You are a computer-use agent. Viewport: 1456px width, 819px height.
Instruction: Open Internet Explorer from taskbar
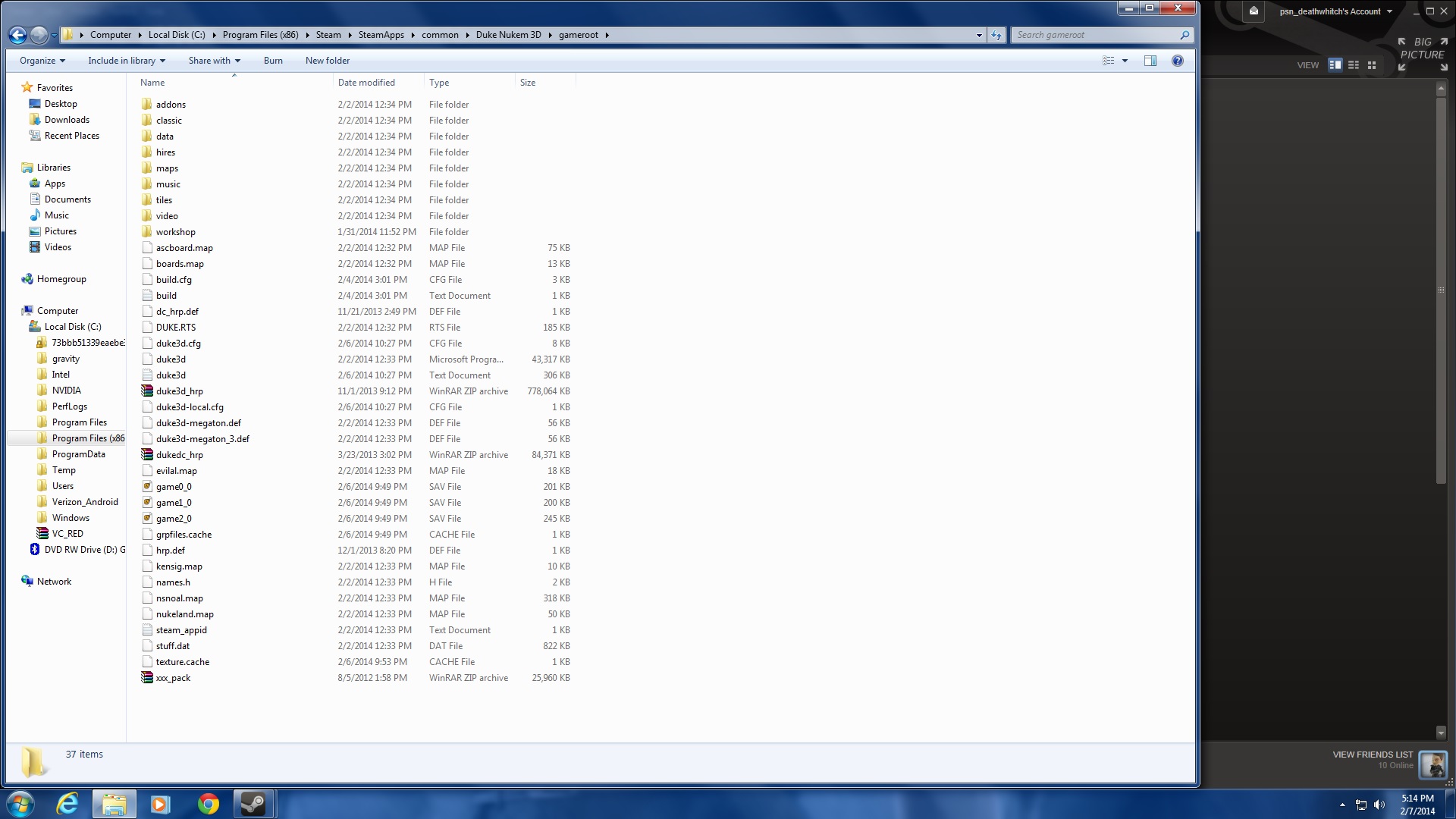[67, 804]
